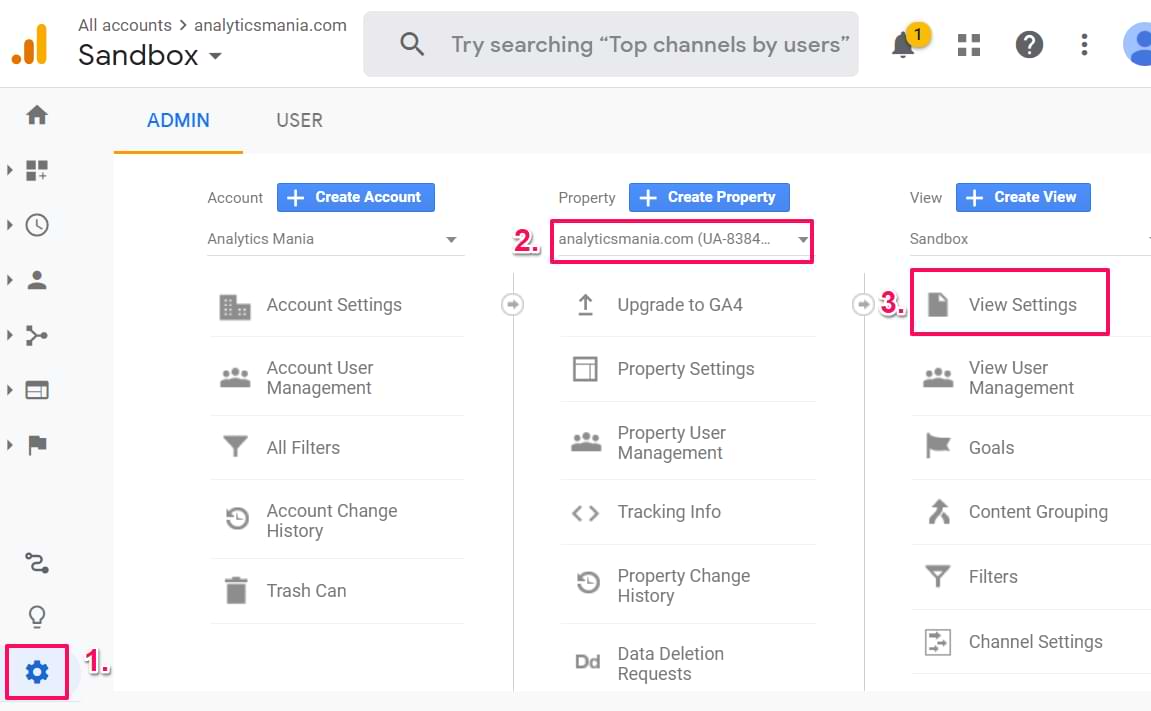Open View Settings link

pyautogui.click(x=1022, y=305)
